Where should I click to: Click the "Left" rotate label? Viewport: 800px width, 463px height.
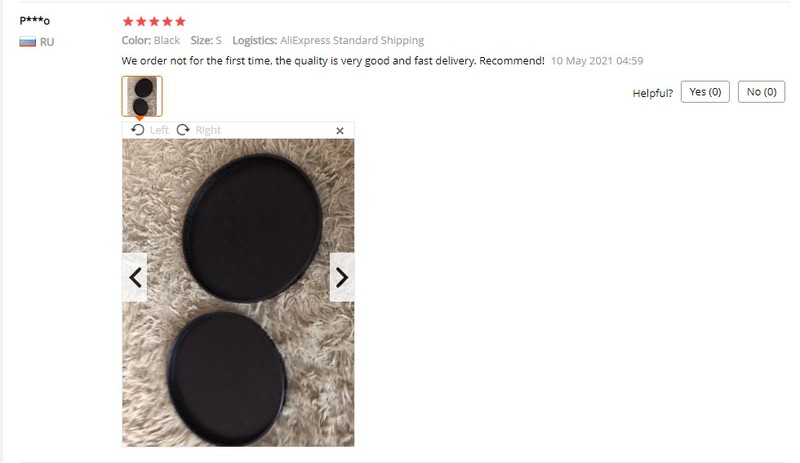click(x=159, y=130)
